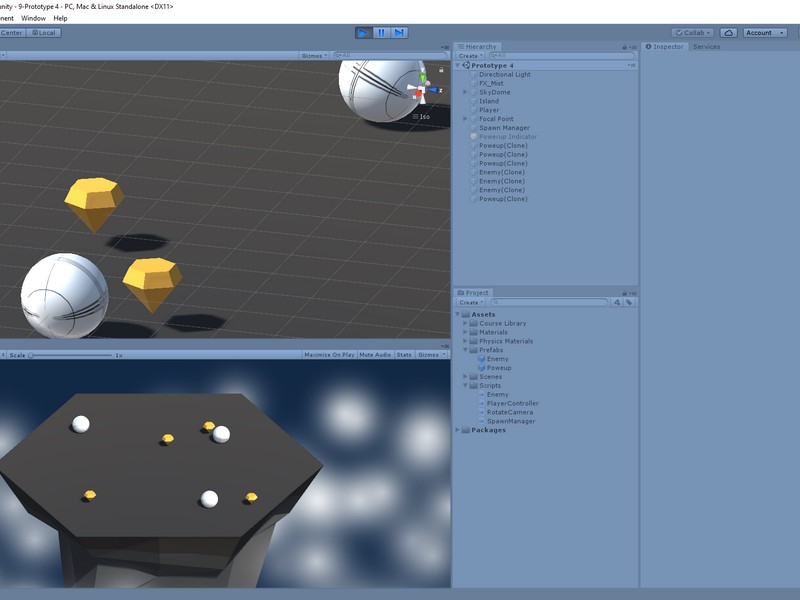Pause the running game

(x=381, y=33)
